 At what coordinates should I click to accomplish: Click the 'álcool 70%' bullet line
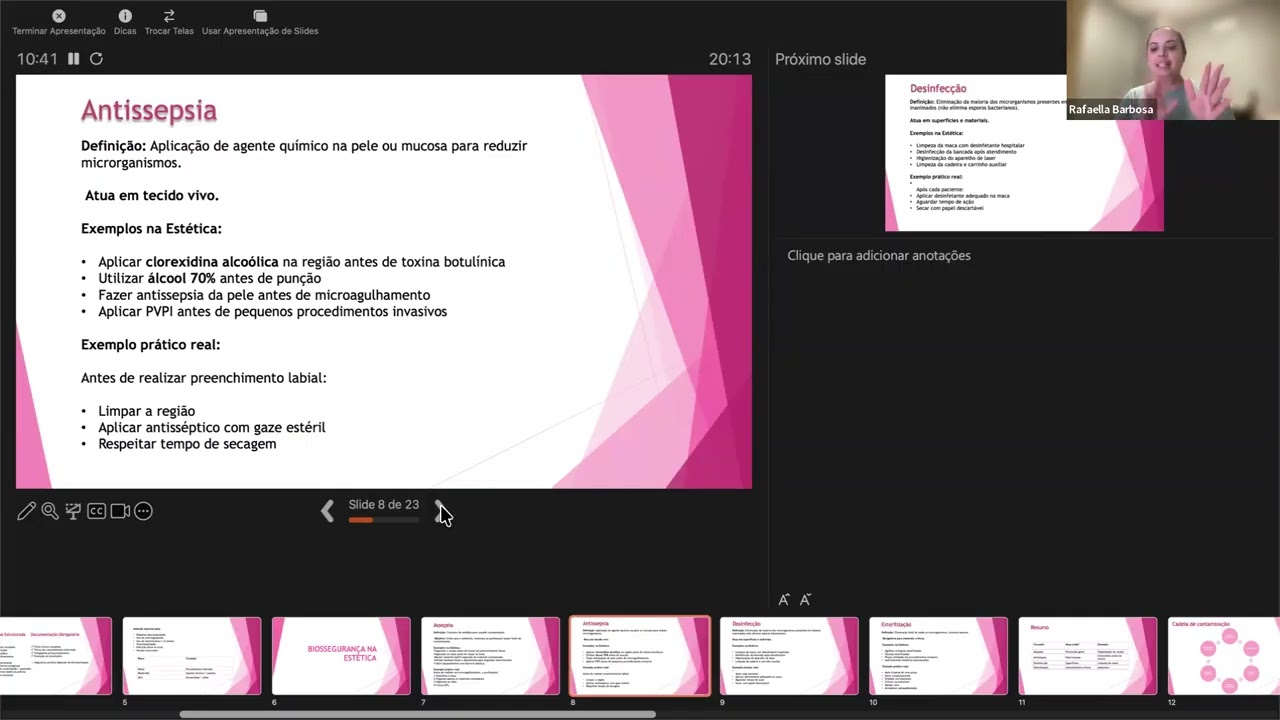(209, 278)
